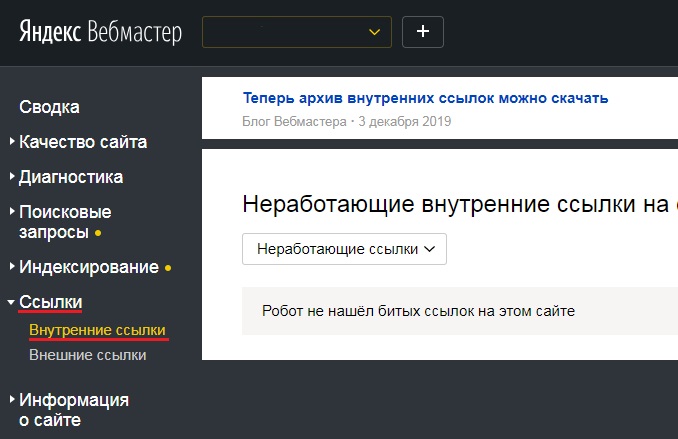Screen dimensions: 678x439
Task: Click the yellow dot beside Индексирование
Action: [168, 268]
